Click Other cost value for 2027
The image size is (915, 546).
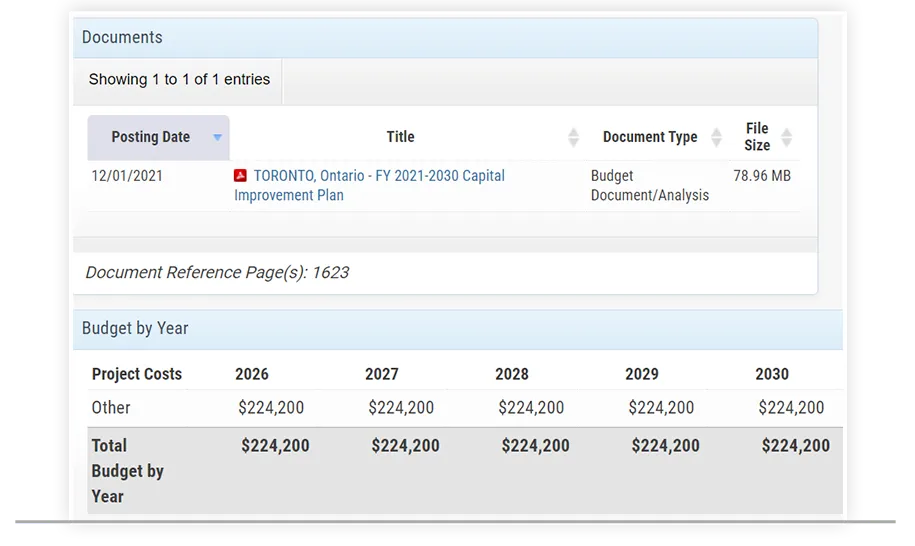[401, 408]
